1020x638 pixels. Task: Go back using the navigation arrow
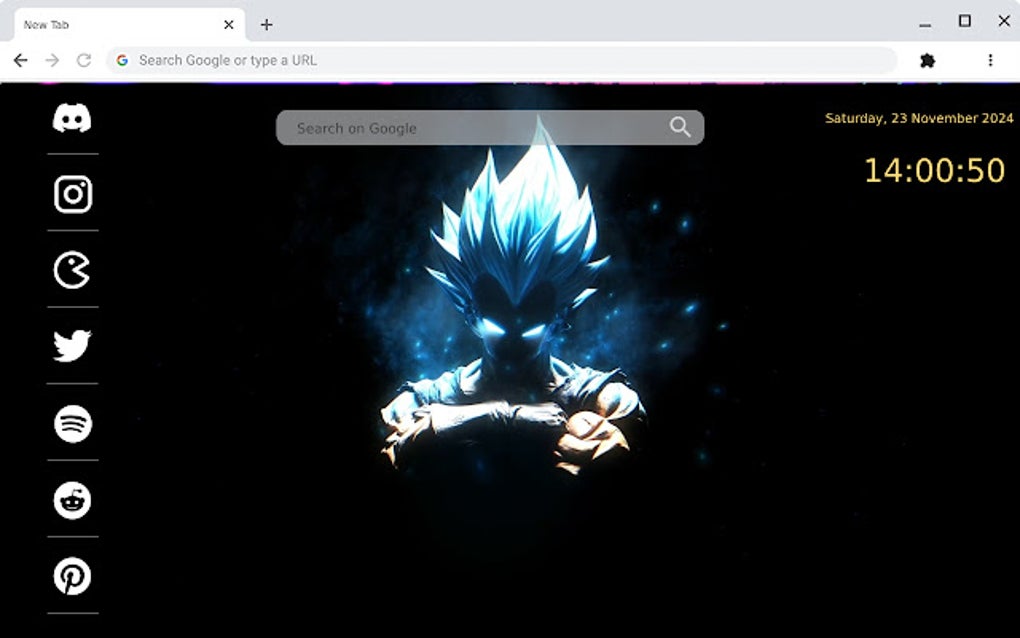point(20,60)
